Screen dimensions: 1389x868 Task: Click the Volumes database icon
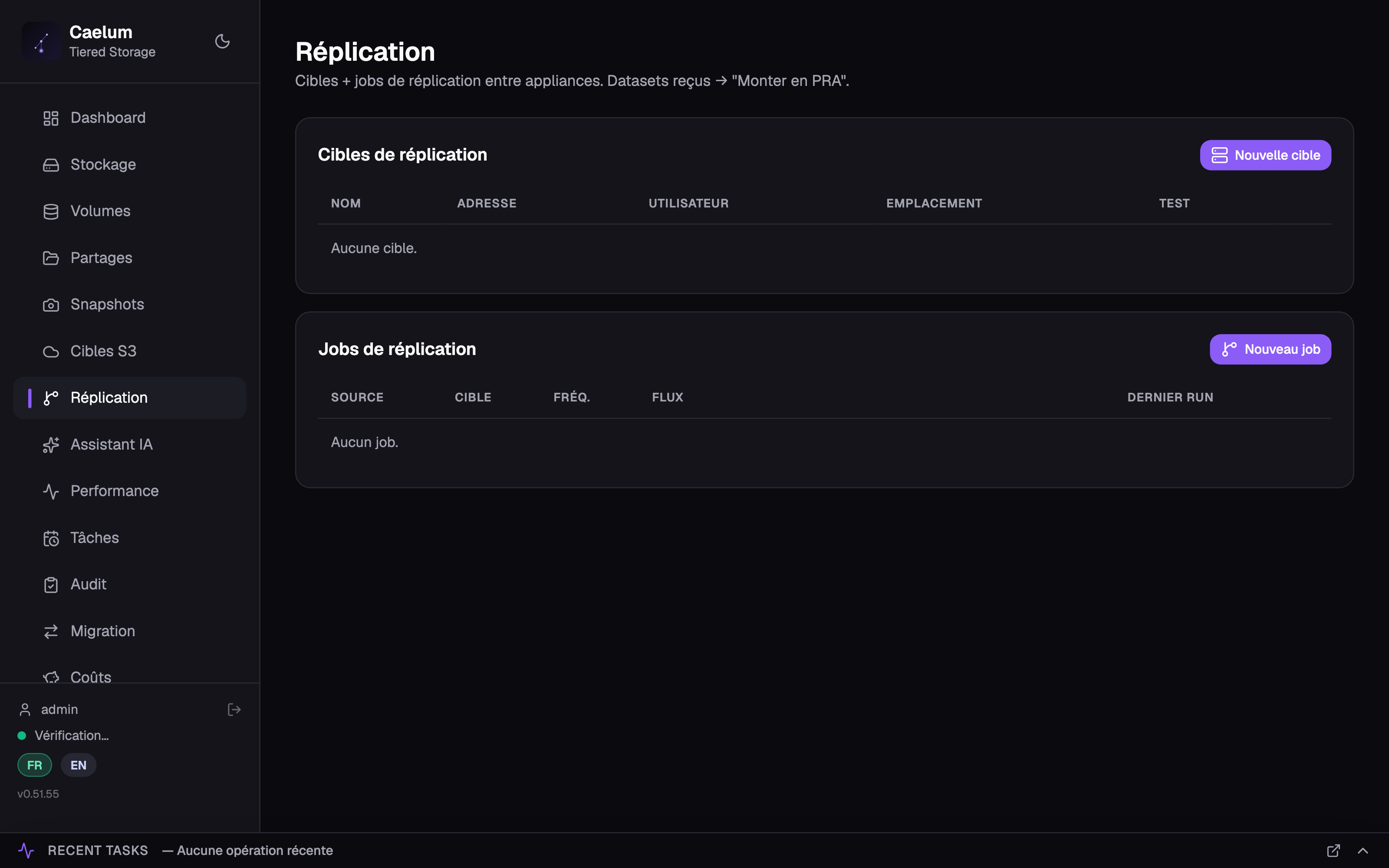[51, 211]
